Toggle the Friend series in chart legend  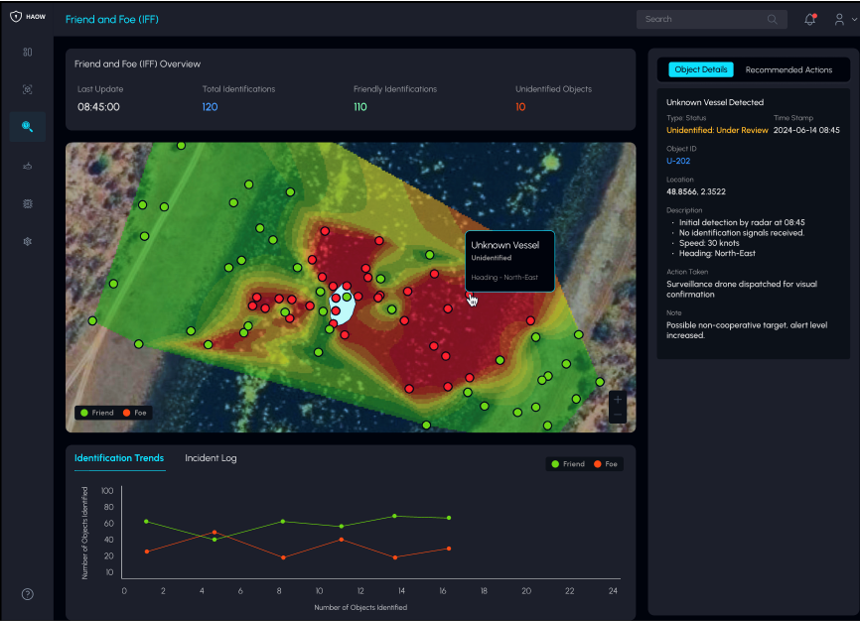(568, 464)
